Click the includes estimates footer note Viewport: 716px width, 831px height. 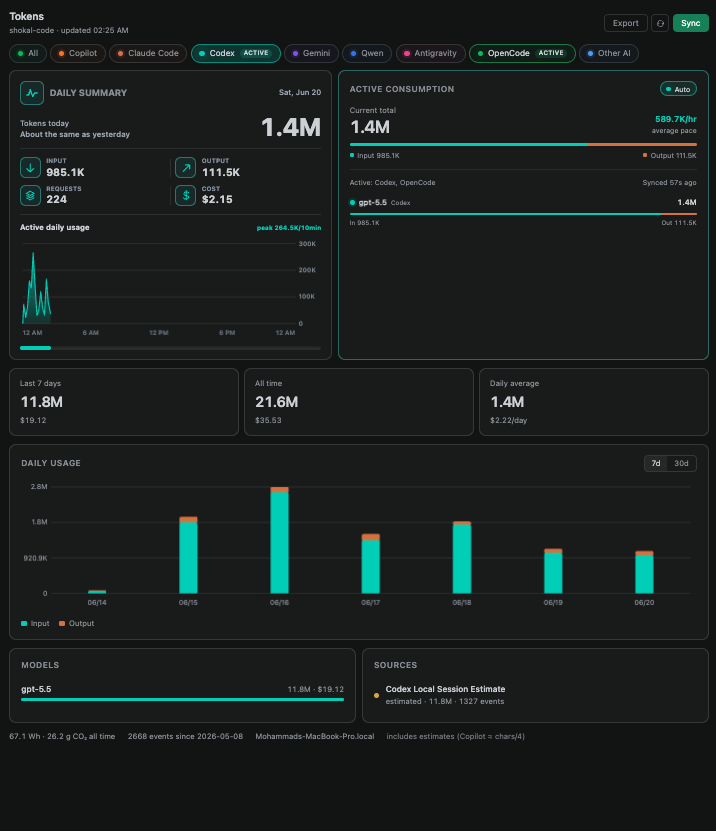click(x=455, y=737)
